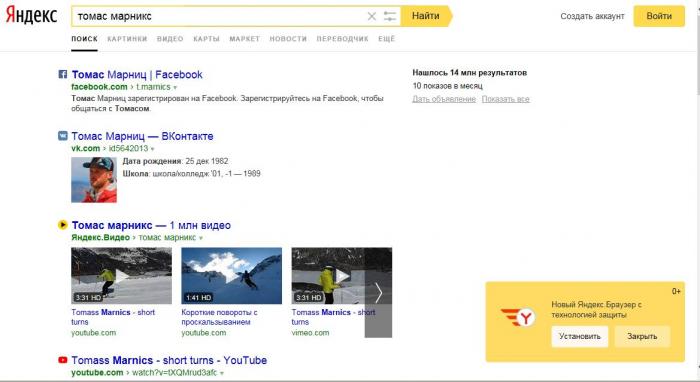Image resolution: width=700 pixels, height=382 pixels.
Task: Click the t.marnics breadcrumb in Facebook result
Action: click(153, 87)
